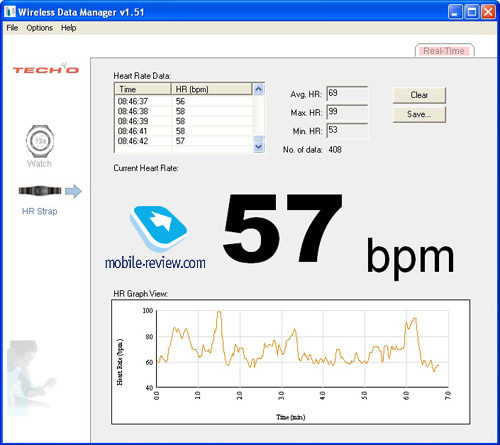The image size is (500, 445).
Task: Open the Help menu
Action: click(x=68, y=28)
